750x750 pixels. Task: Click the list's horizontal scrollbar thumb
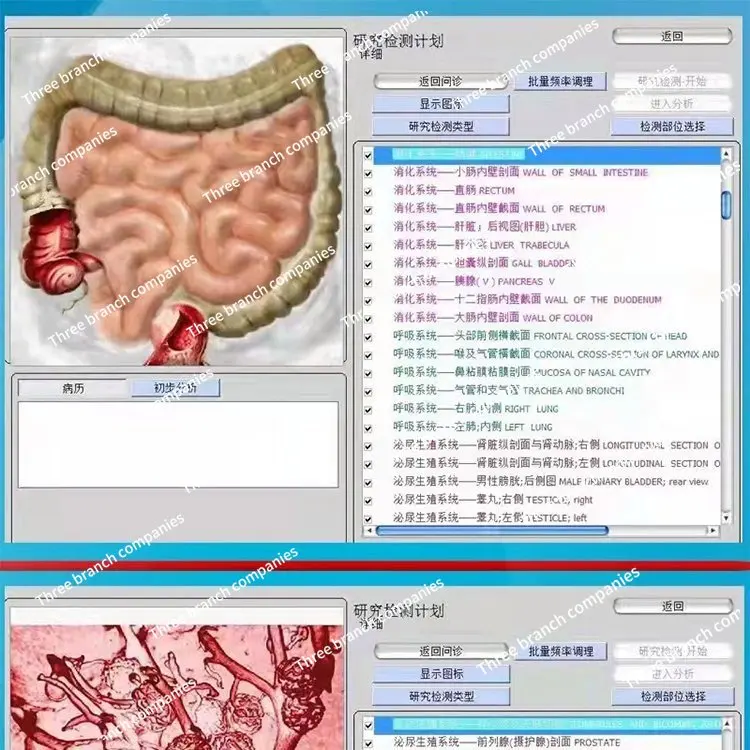(492, 530)
